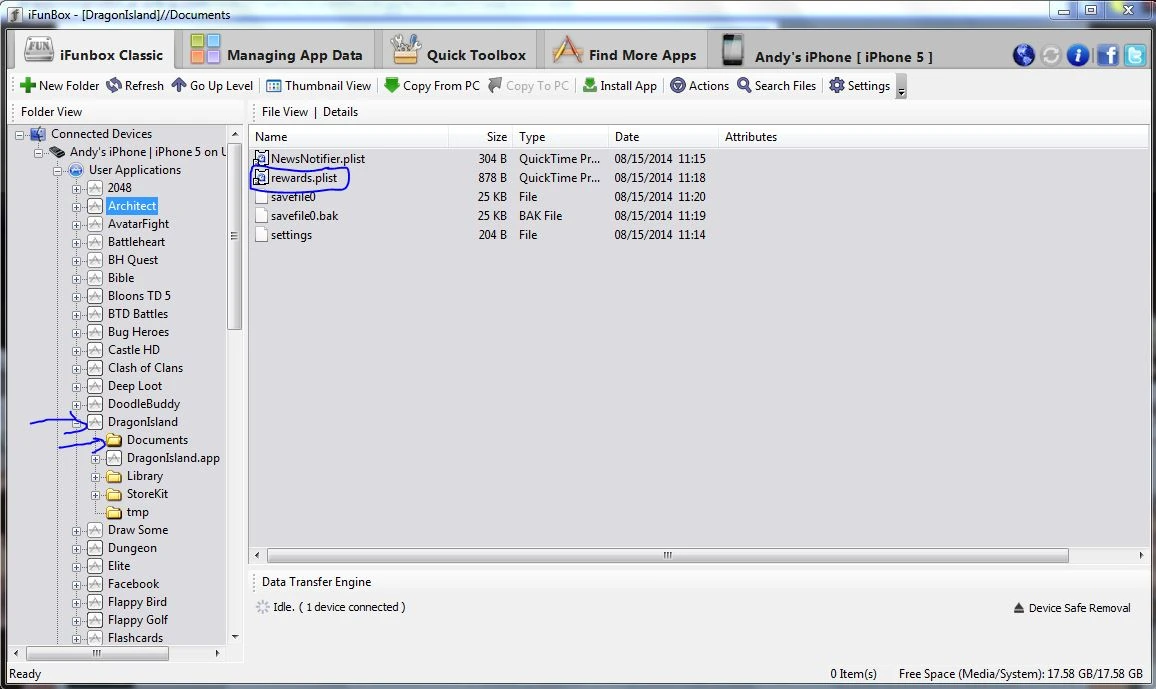Select the Draw Some app
This screenshot has height=689, width=1156.
click(x=138, y=530)
